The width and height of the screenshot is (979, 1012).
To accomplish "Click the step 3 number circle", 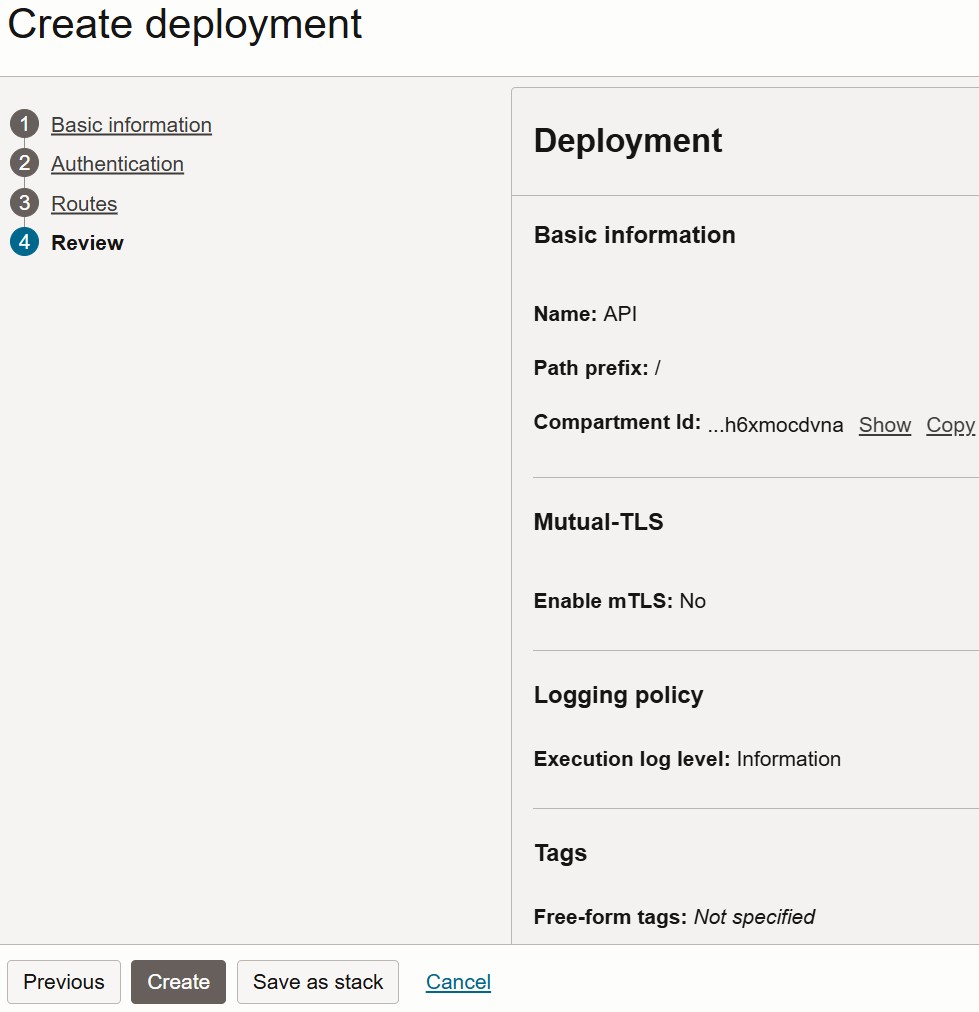I will 24,204.
